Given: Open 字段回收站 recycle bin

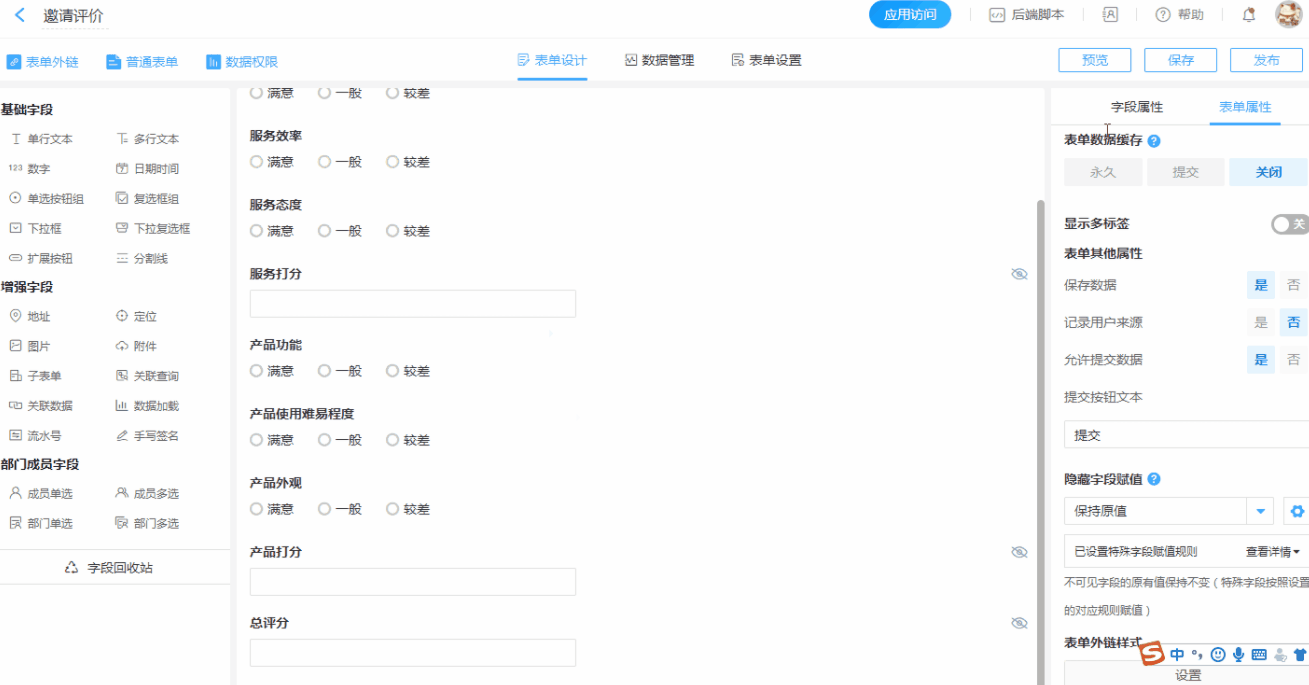Looking at the screenshot, I should [x=109, y=568].
